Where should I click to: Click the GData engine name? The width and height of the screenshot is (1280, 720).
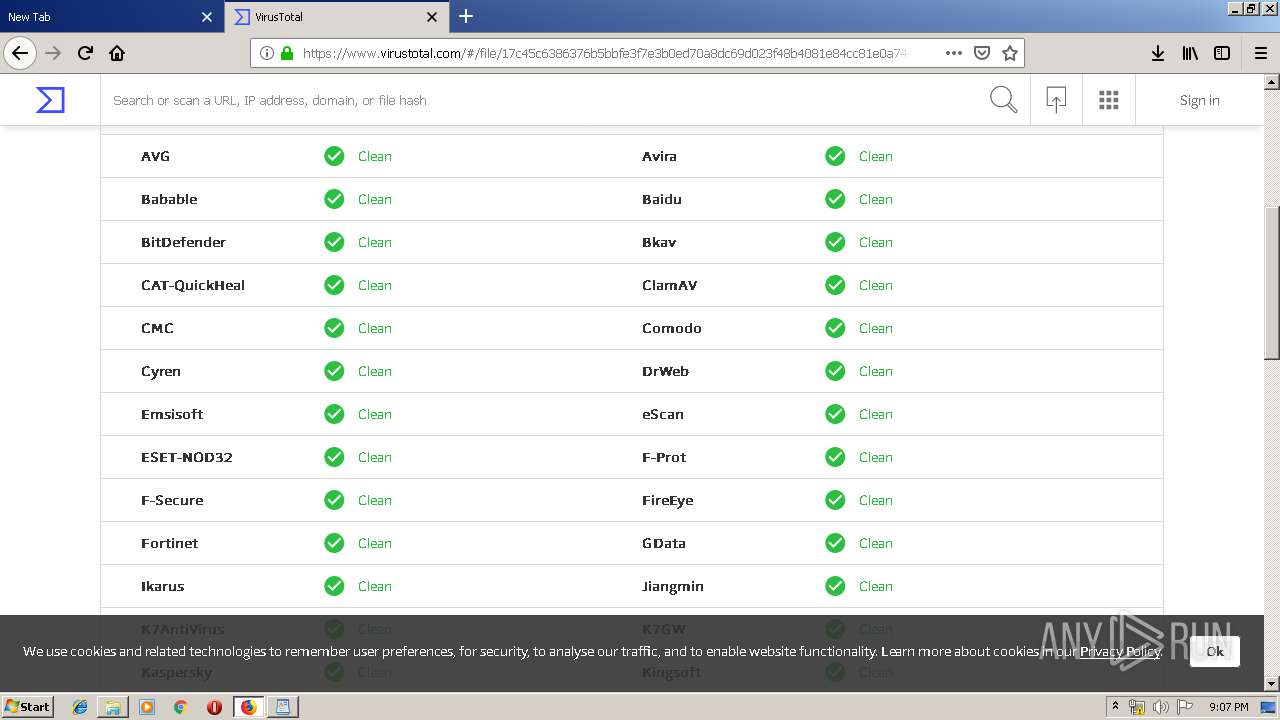[x=664, y=543]
